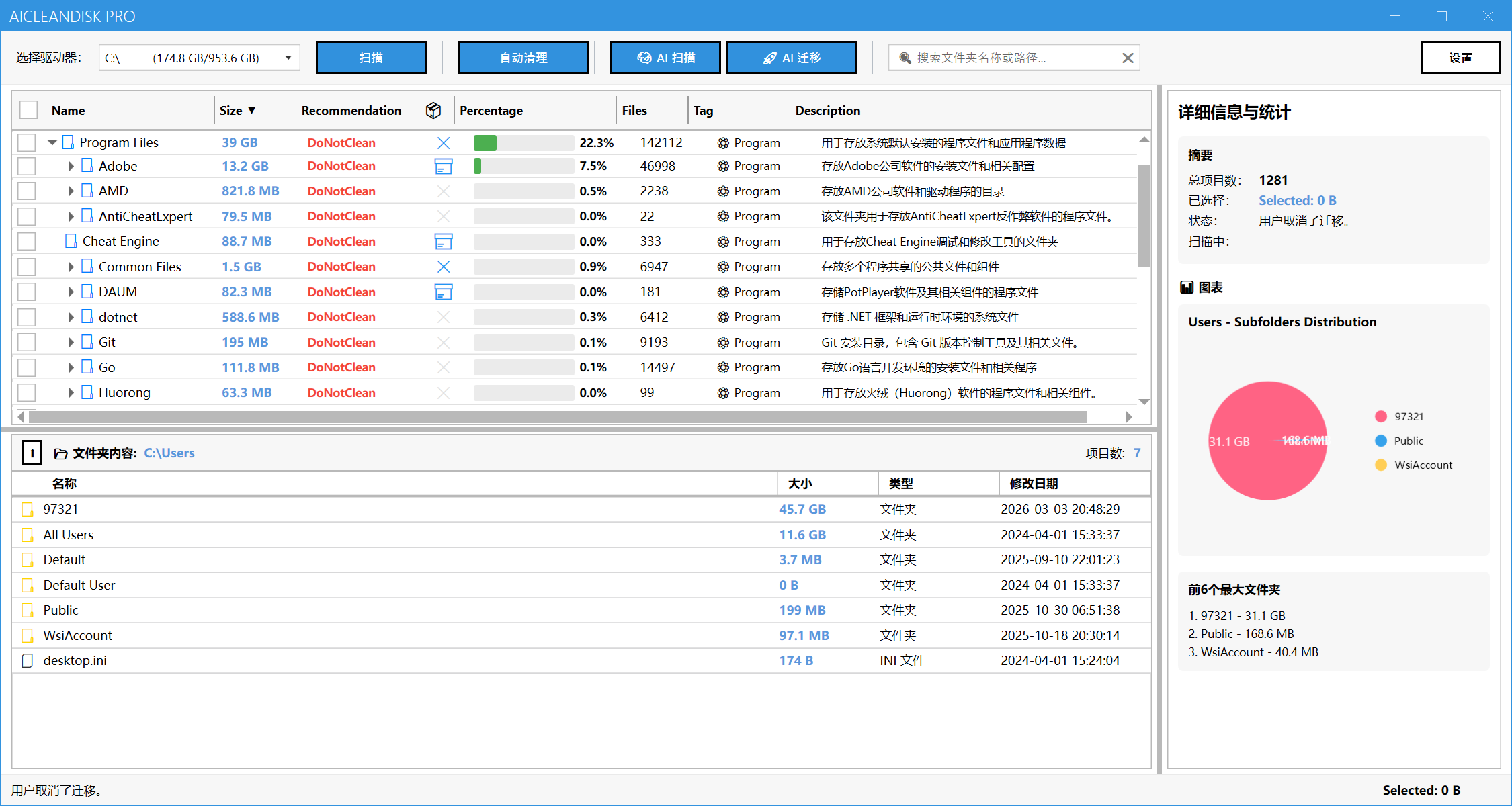Collapse the Program Files tree node
Viewport: 1512px width, 806px height.
pyautogui.click(x=52, y=142)
